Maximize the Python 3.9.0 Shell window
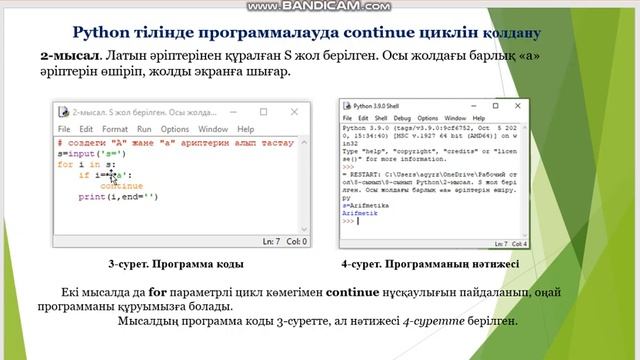The image size is (640, 360). tap(496, 106)
